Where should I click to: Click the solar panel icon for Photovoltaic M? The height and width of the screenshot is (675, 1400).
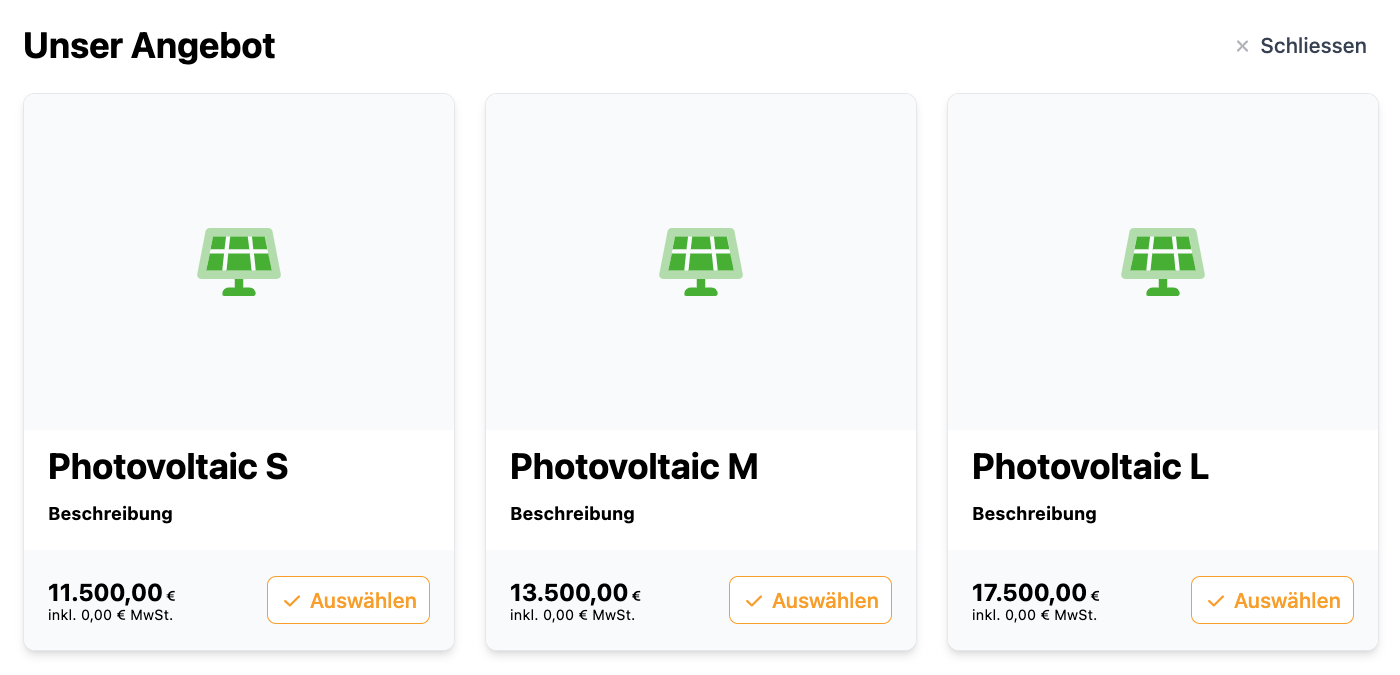click(x=701, y=262)
